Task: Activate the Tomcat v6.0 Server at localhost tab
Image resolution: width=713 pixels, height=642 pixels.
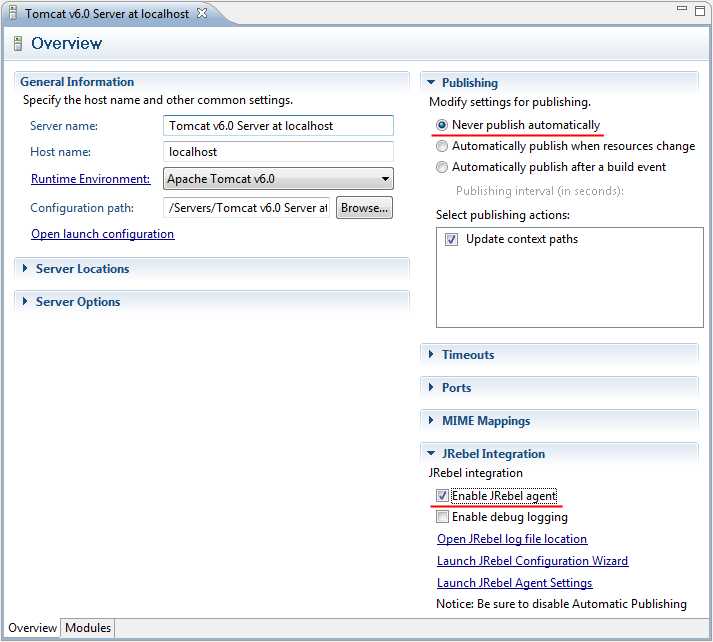Action: pos(107,14)
